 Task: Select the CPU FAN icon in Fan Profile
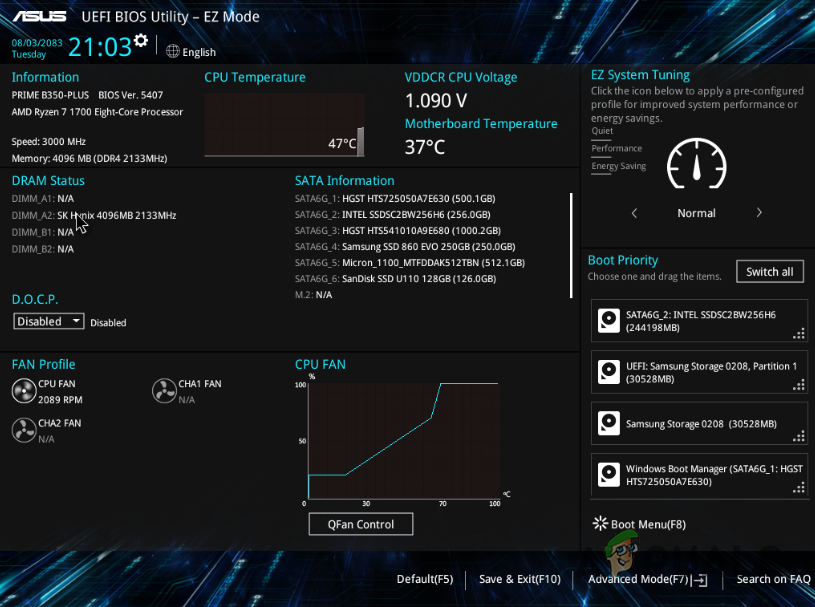[23, 390]
